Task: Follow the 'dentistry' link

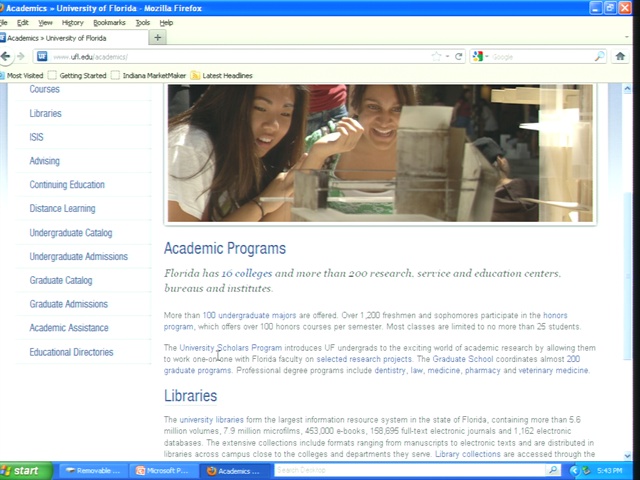Action: [x=390, y=371]
